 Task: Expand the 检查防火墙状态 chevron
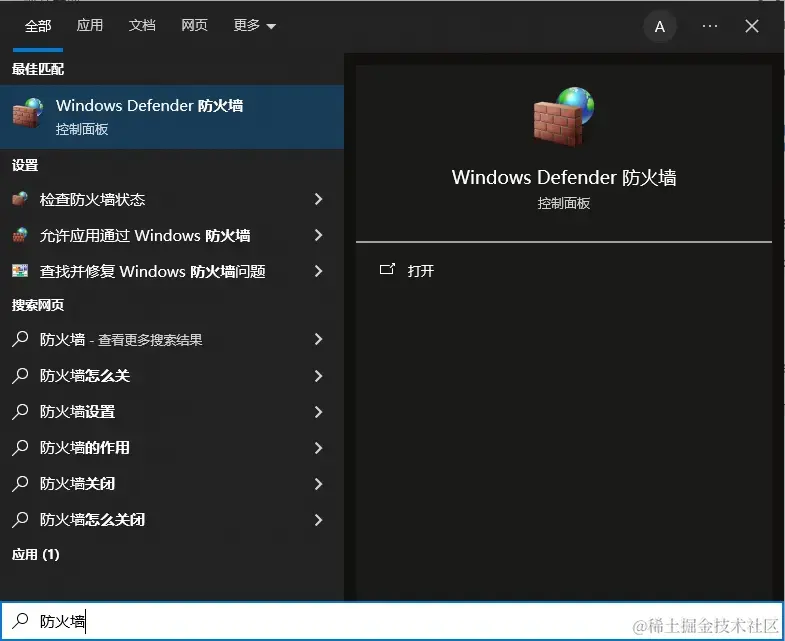318,199
